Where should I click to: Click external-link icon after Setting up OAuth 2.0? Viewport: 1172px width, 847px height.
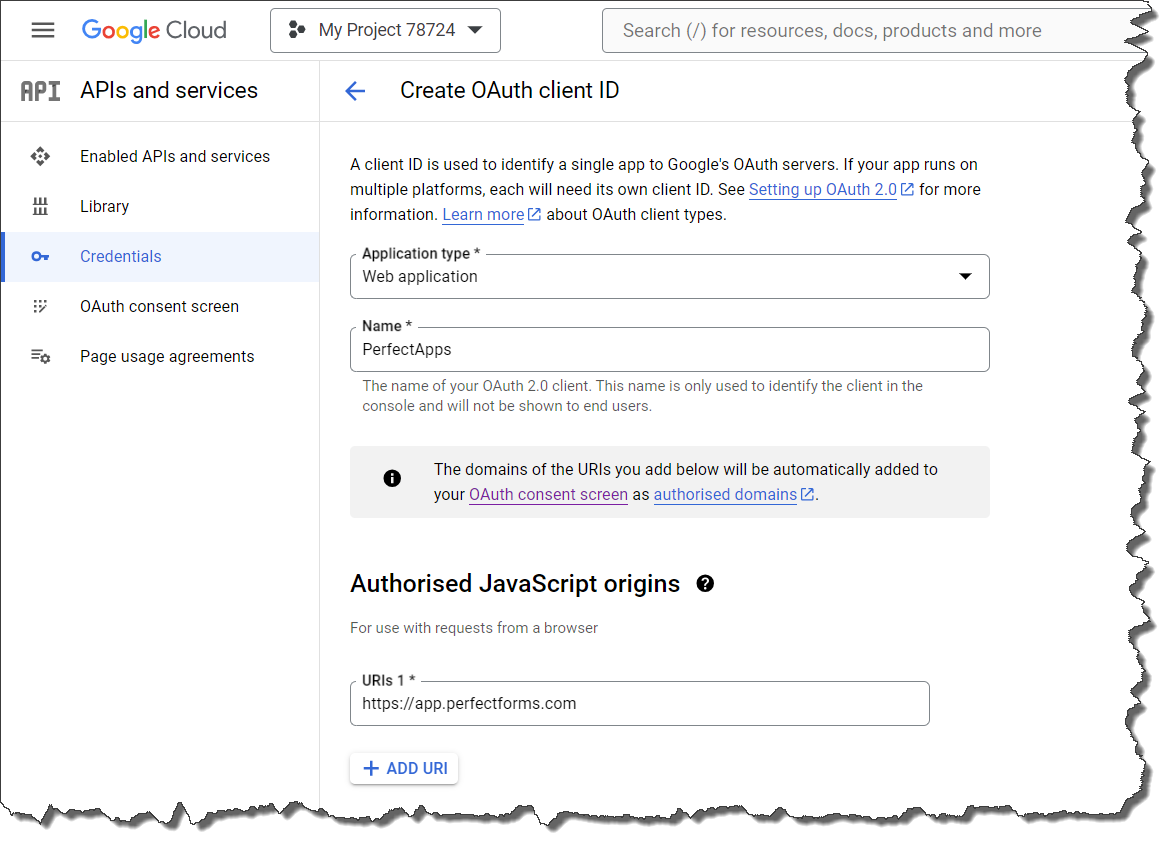(x=907, y=189)
